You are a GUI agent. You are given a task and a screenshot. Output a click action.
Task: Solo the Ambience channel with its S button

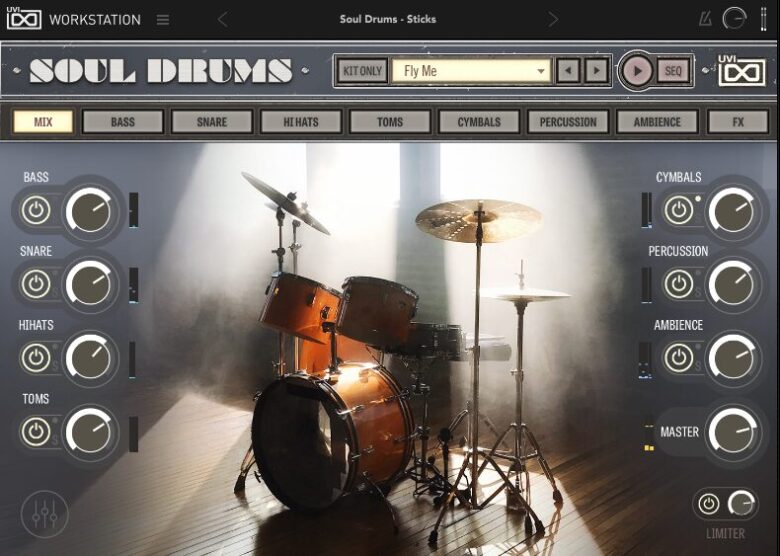[698, 367]
